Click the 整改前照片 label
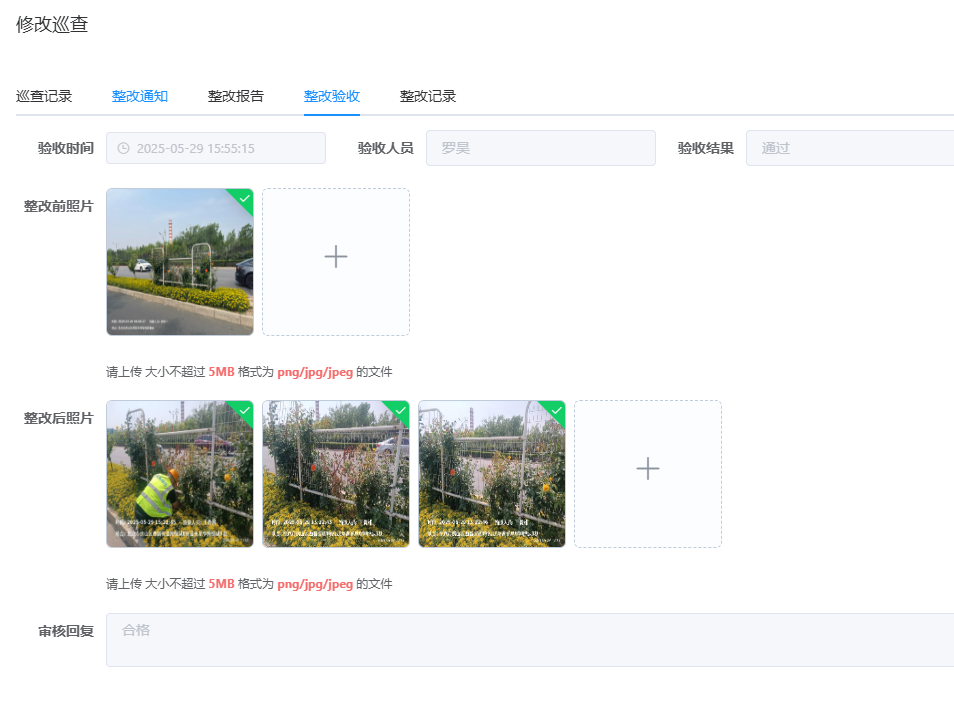The height and width of the screenshot is (714, 954). (x=58, y=206)
